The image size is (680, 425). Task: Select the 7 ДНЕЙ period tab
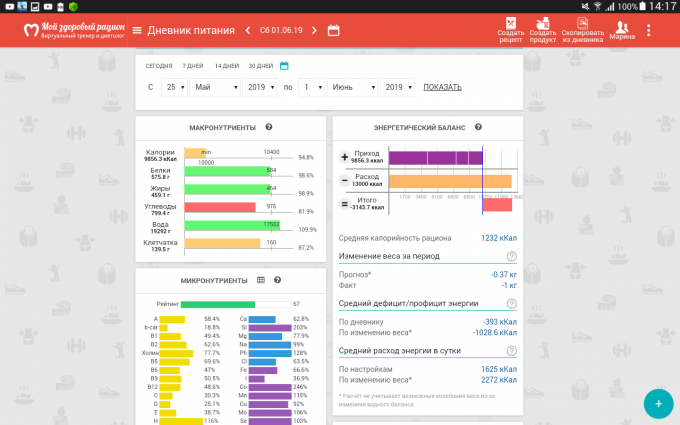pyautogui.click(x=191, y=66)
